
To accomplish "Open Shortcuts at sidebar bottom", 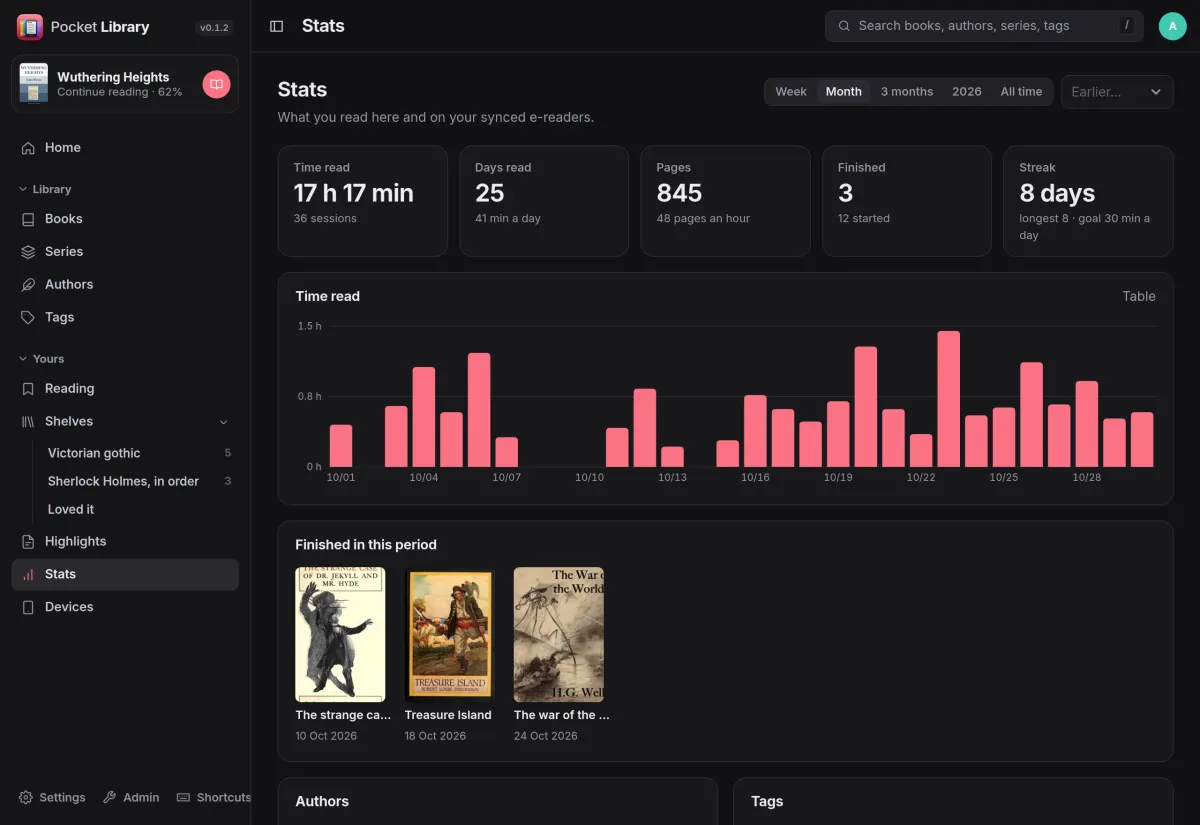I will [x=213, y=797].
